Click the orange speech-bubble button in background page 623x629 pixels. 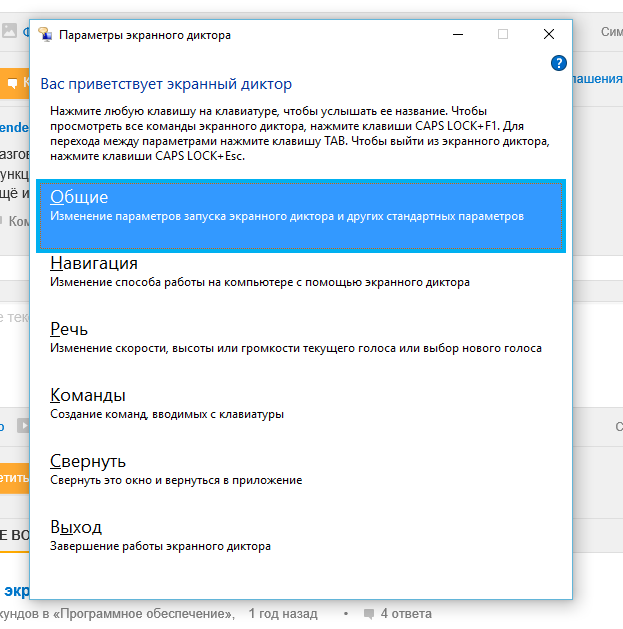click(14, 83)
